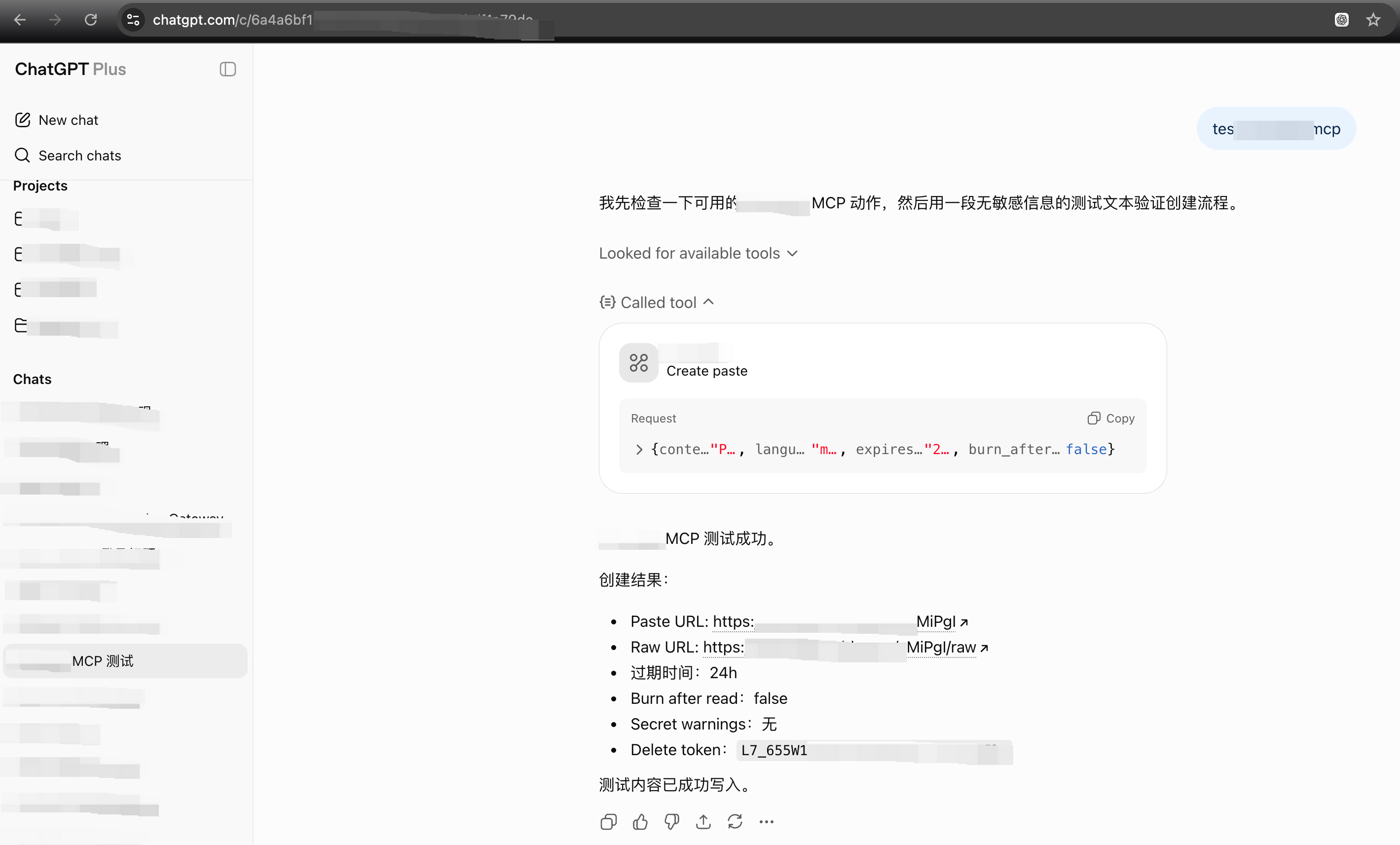Click the ChatGPT Plus header label
The width and height of the screenshot is (1400, 845).
pyautogui.click(x=71, y=69)
